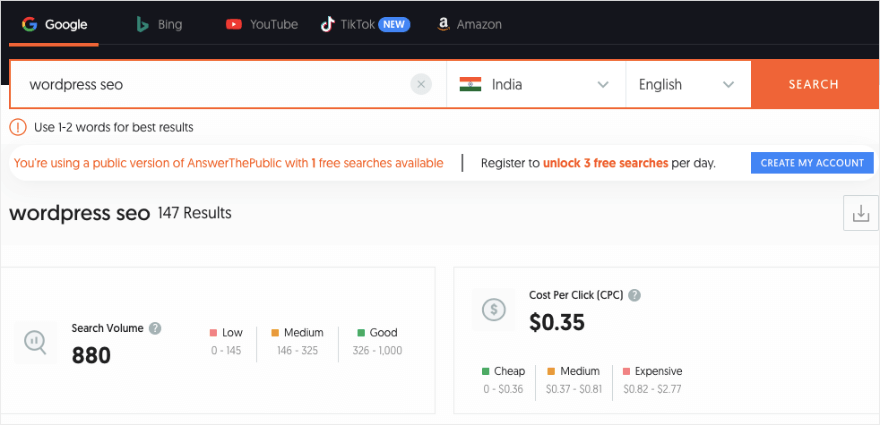Image resolution: width=880 pixels, height=425 pixels.
Task: Click the '146 - 325' range text
Action: click(297, 351)
